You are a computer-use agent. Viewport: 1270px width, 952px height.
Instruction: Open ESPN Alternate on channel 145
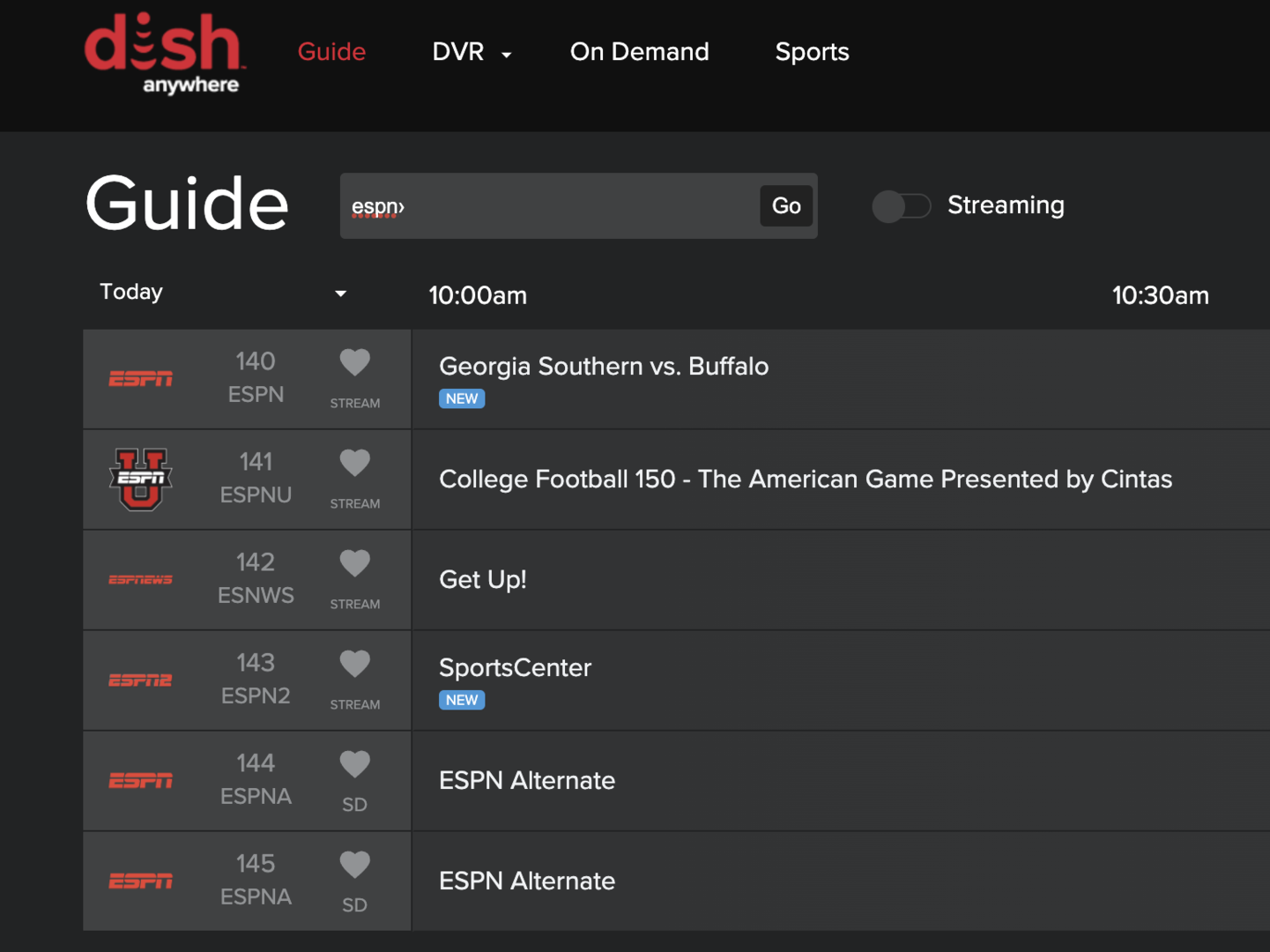[x=841, y=881]
